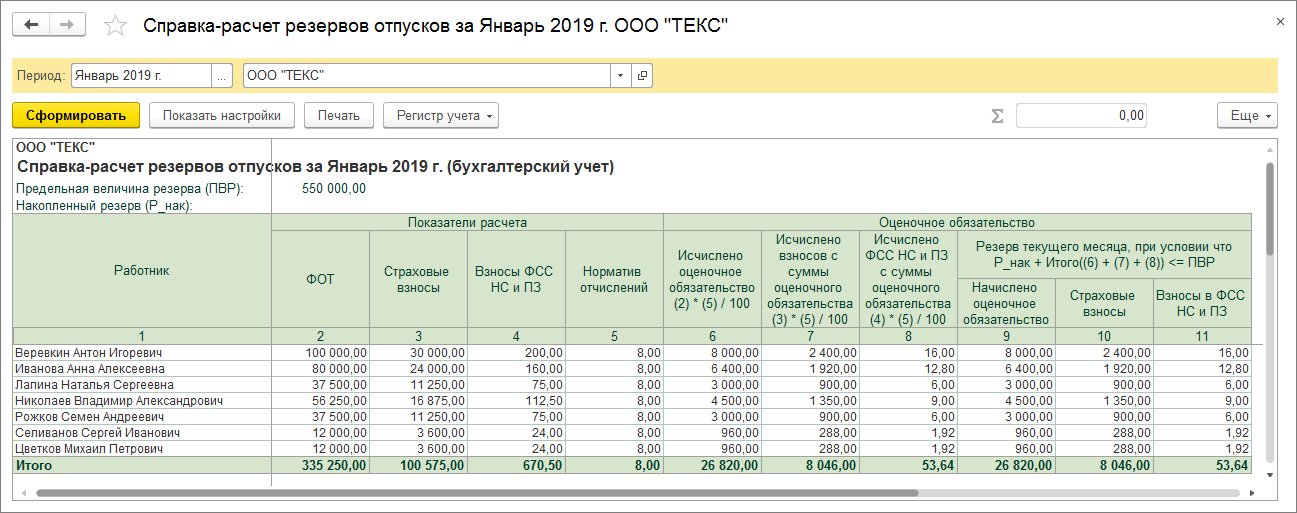Click Показать настройки button
This screenshot has width=1297, height=513.
pos(222,116)
